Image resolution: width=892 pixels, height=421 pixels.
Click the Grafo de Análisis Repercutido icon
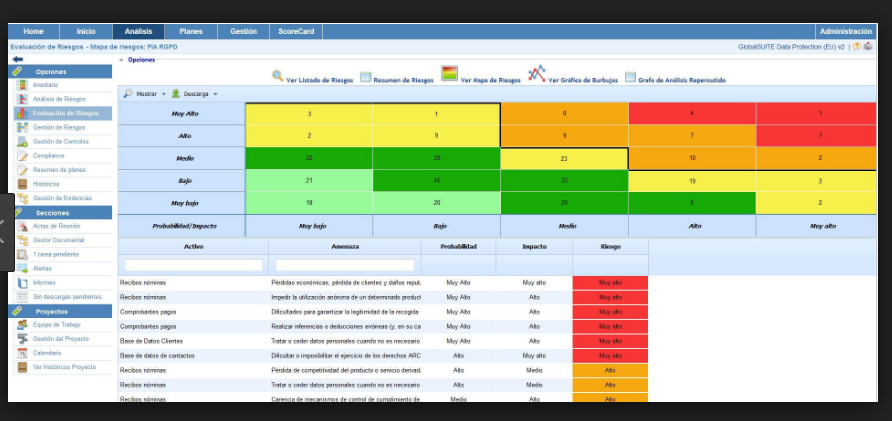630,78
